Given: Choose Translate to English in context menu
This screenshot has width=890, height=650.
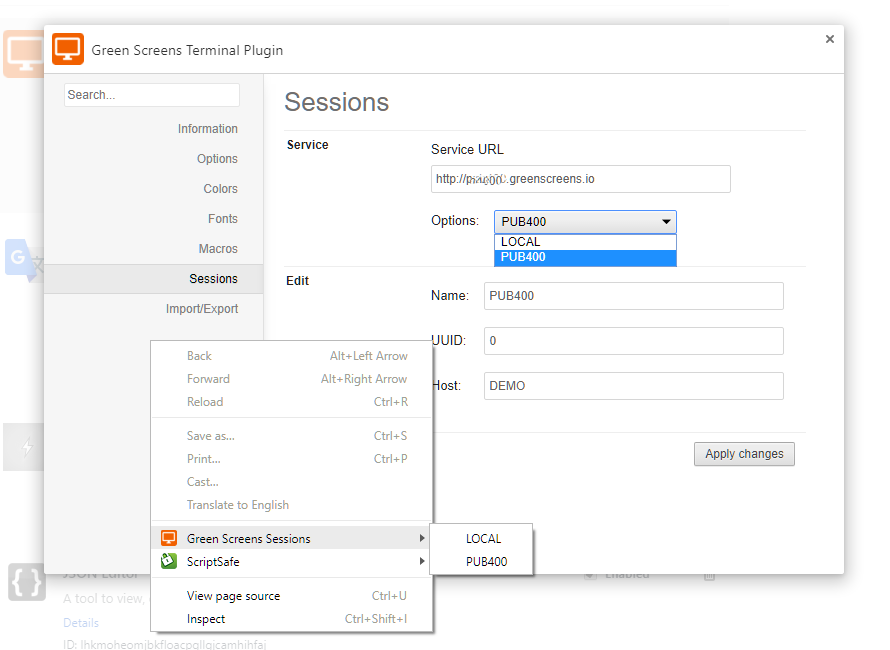Looking at the screenshot, I should [292, 505].
